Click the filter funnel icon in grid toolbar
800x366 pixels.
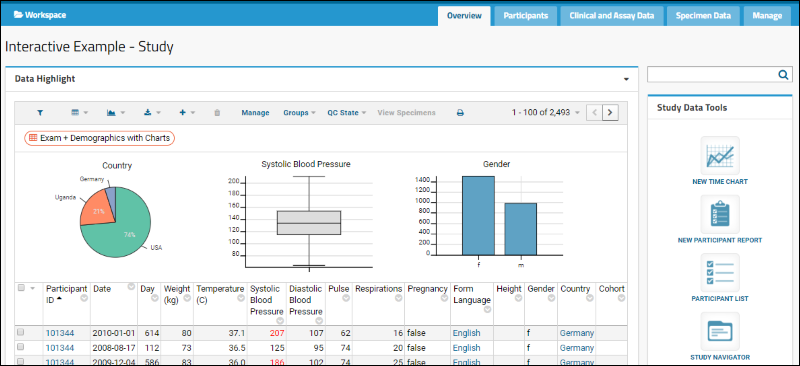click(x=40, y=113)
